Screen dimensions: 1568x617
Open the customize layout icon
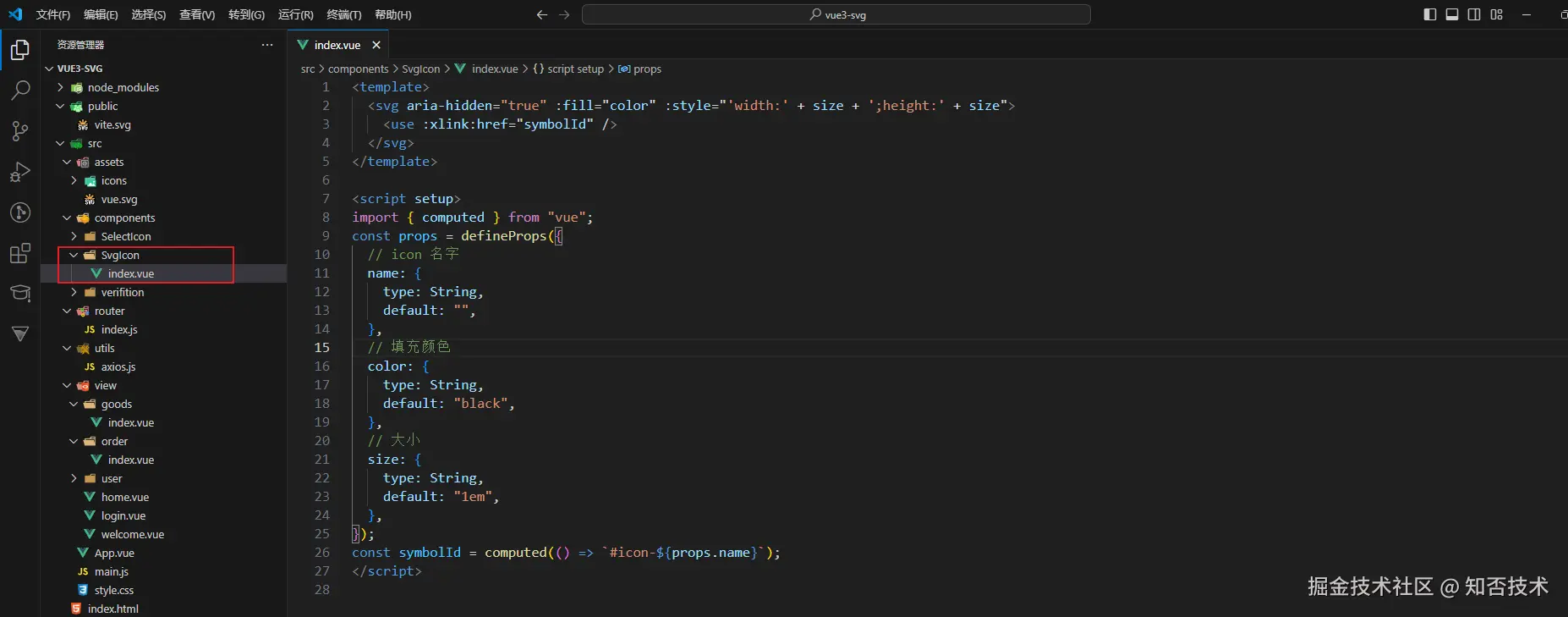point(1497,14)
